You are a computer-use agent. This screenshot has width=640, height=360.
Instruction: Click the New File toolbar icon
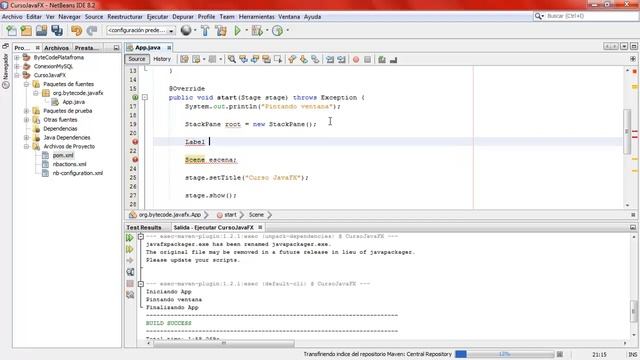click(11, 31)
